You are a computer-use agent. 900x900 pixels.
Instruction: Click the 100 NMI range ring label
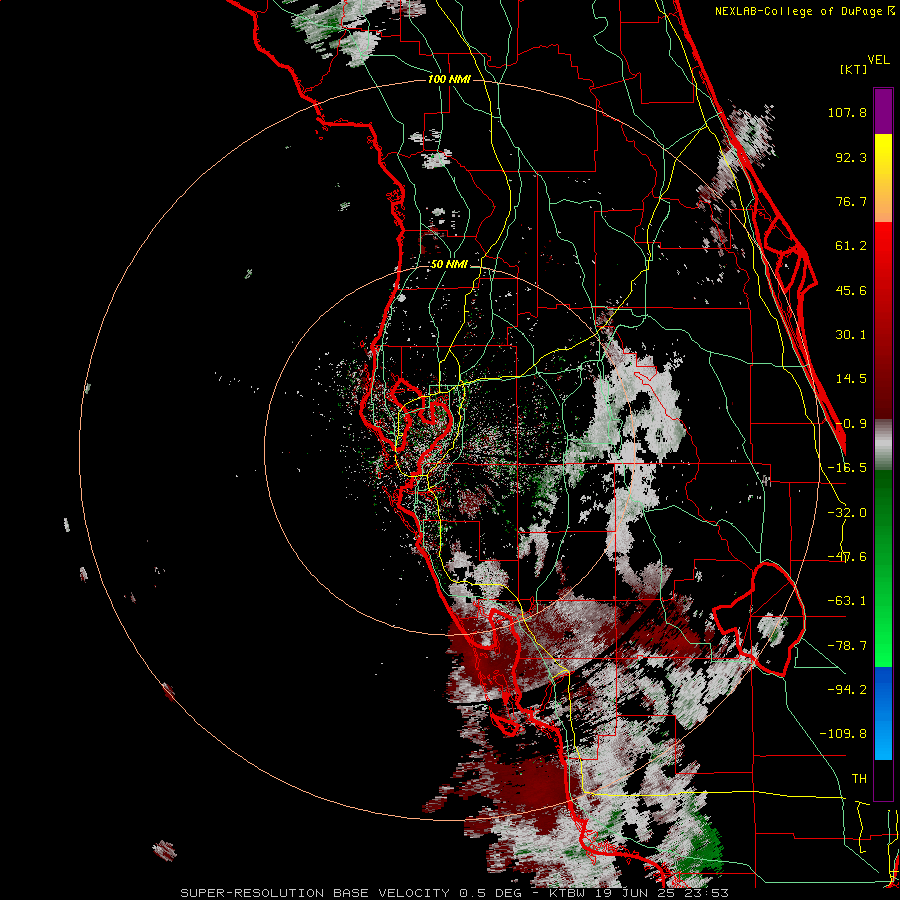point(449,79)
